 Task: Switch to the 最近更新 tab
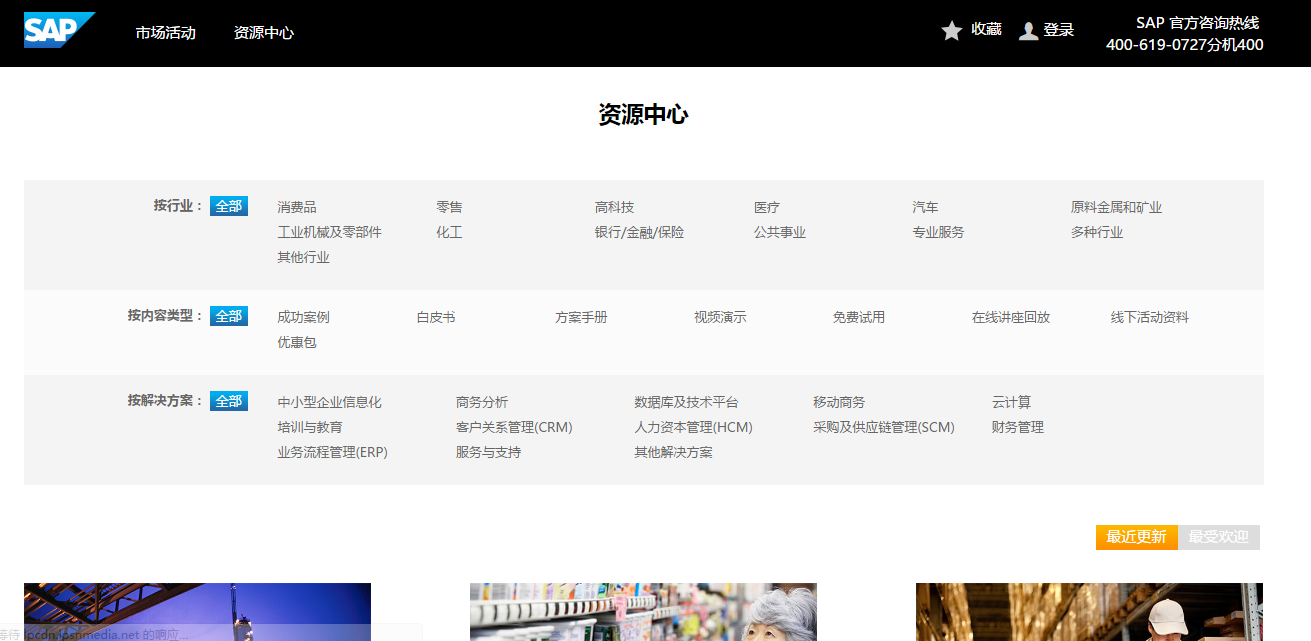point(1137,537)
